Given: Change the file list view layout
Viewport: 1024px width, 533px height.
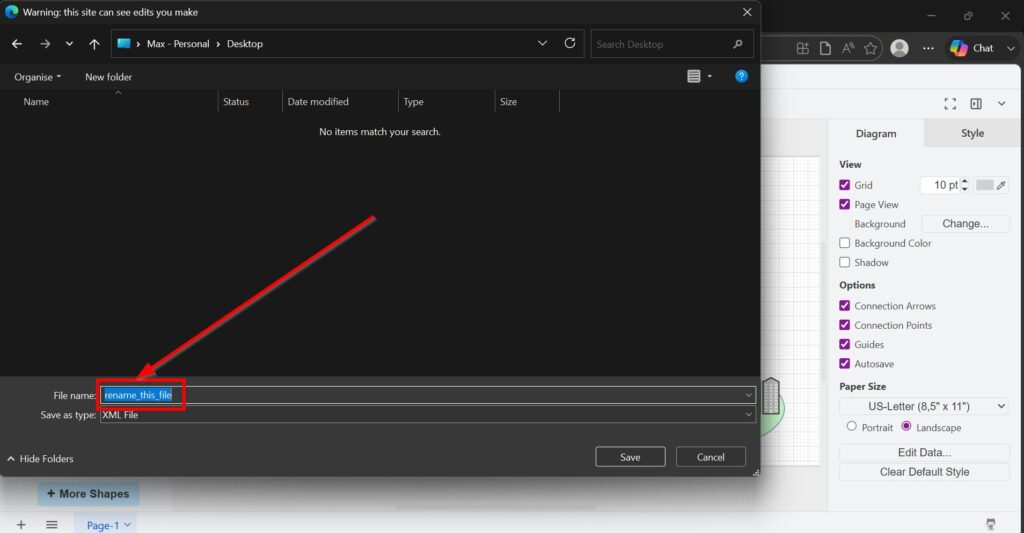Looking at the screenshot, I should tap(694, 76).
